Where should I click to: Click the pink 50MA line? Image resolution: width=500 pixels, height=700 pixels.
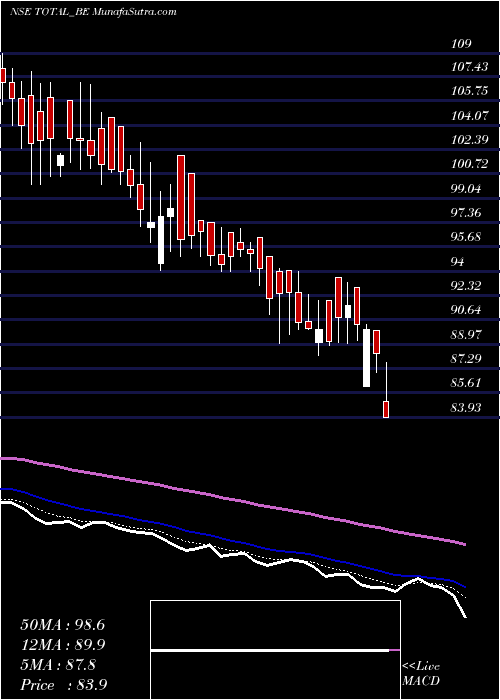coord(232,499)
